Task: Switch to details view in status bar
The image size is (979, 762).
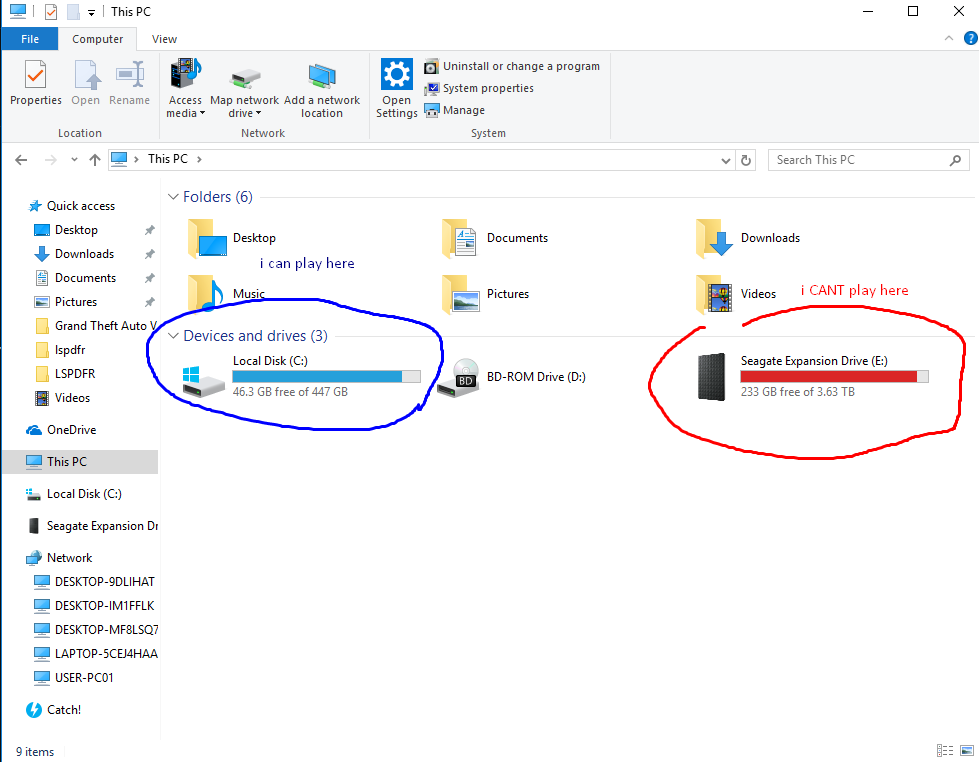Action: point(945,751)
